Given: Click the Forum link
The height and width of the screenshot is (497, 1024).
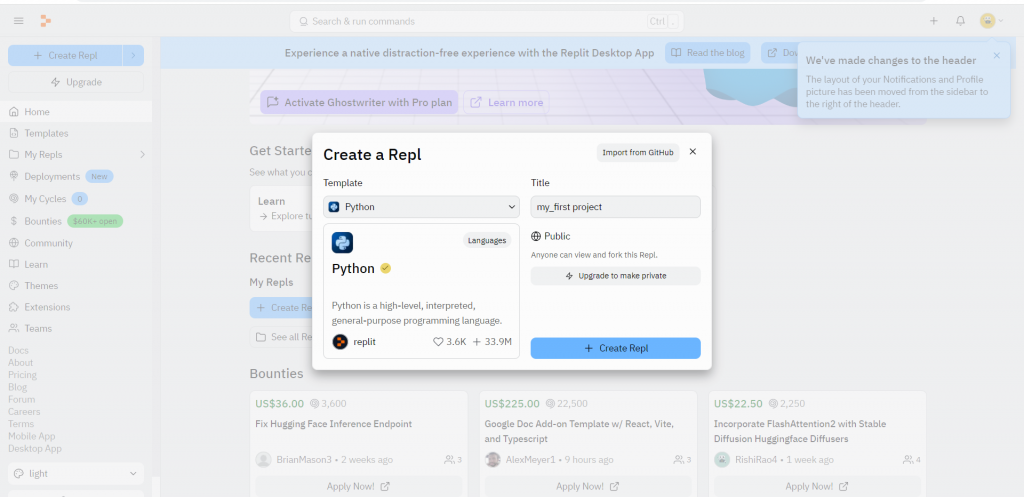Looking at the screenshot, I should pos(22,399).
